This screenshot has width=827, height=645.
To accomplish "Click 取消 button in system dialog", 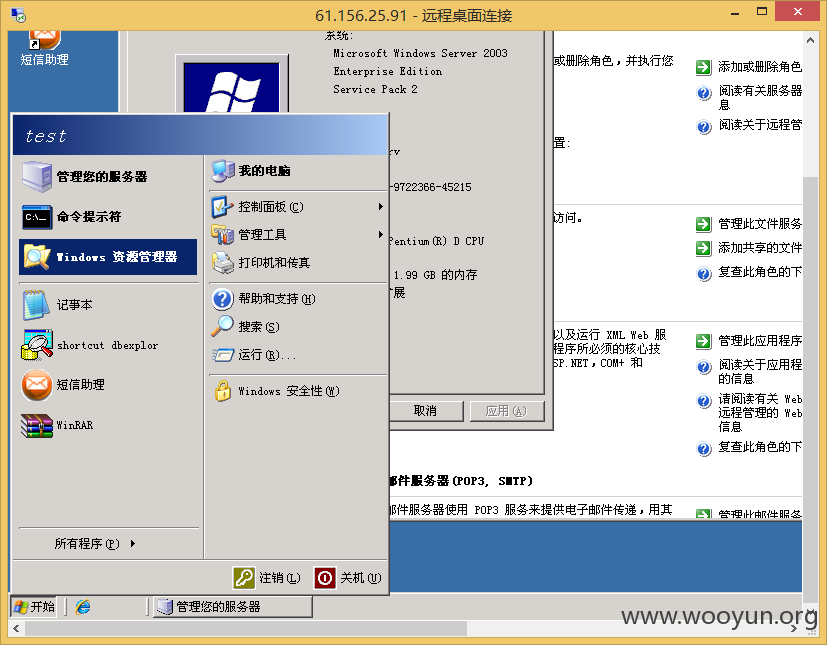I will 425,411.
